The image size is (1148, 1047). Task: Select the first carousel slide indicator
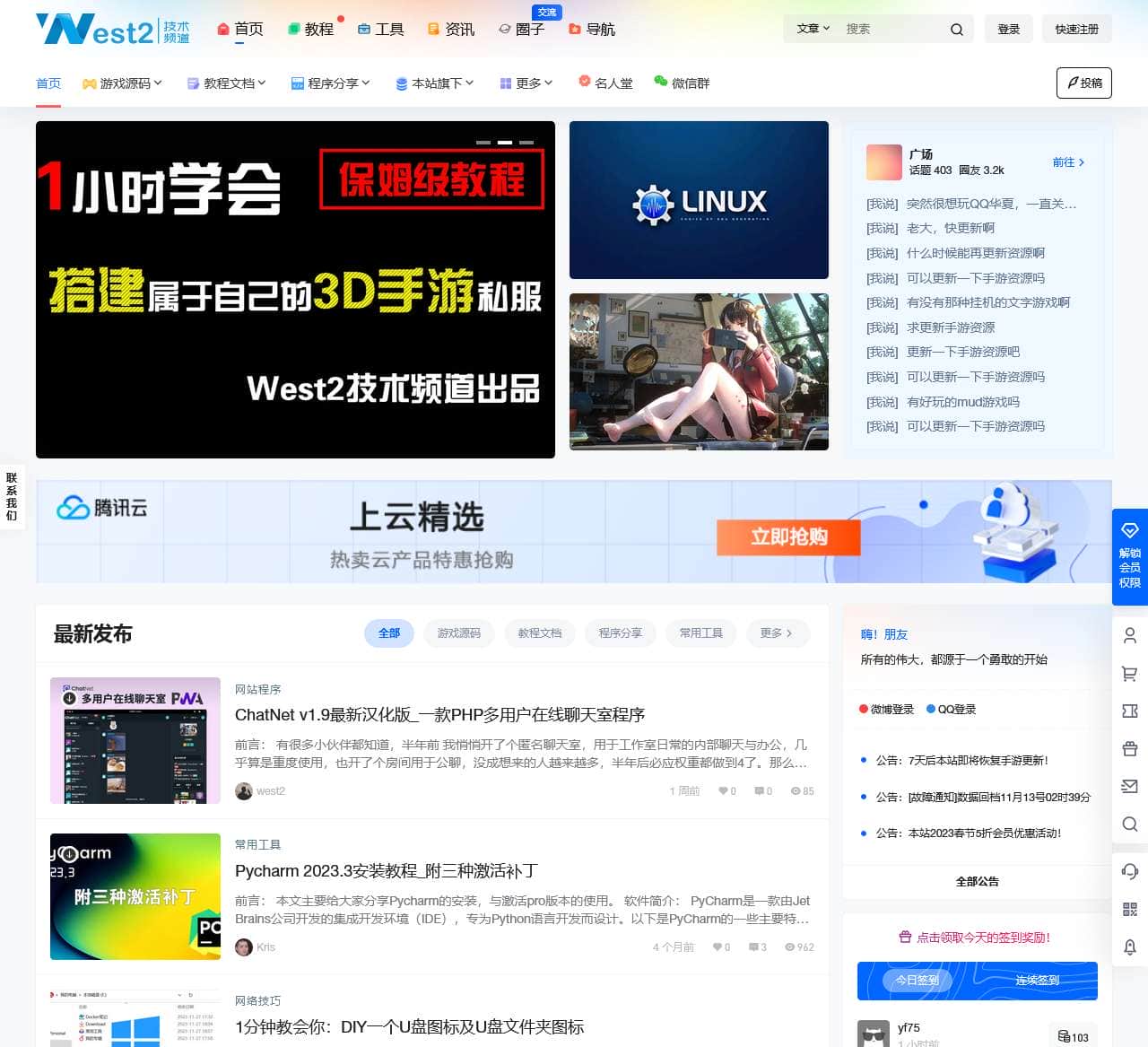[x=483, y=143]
